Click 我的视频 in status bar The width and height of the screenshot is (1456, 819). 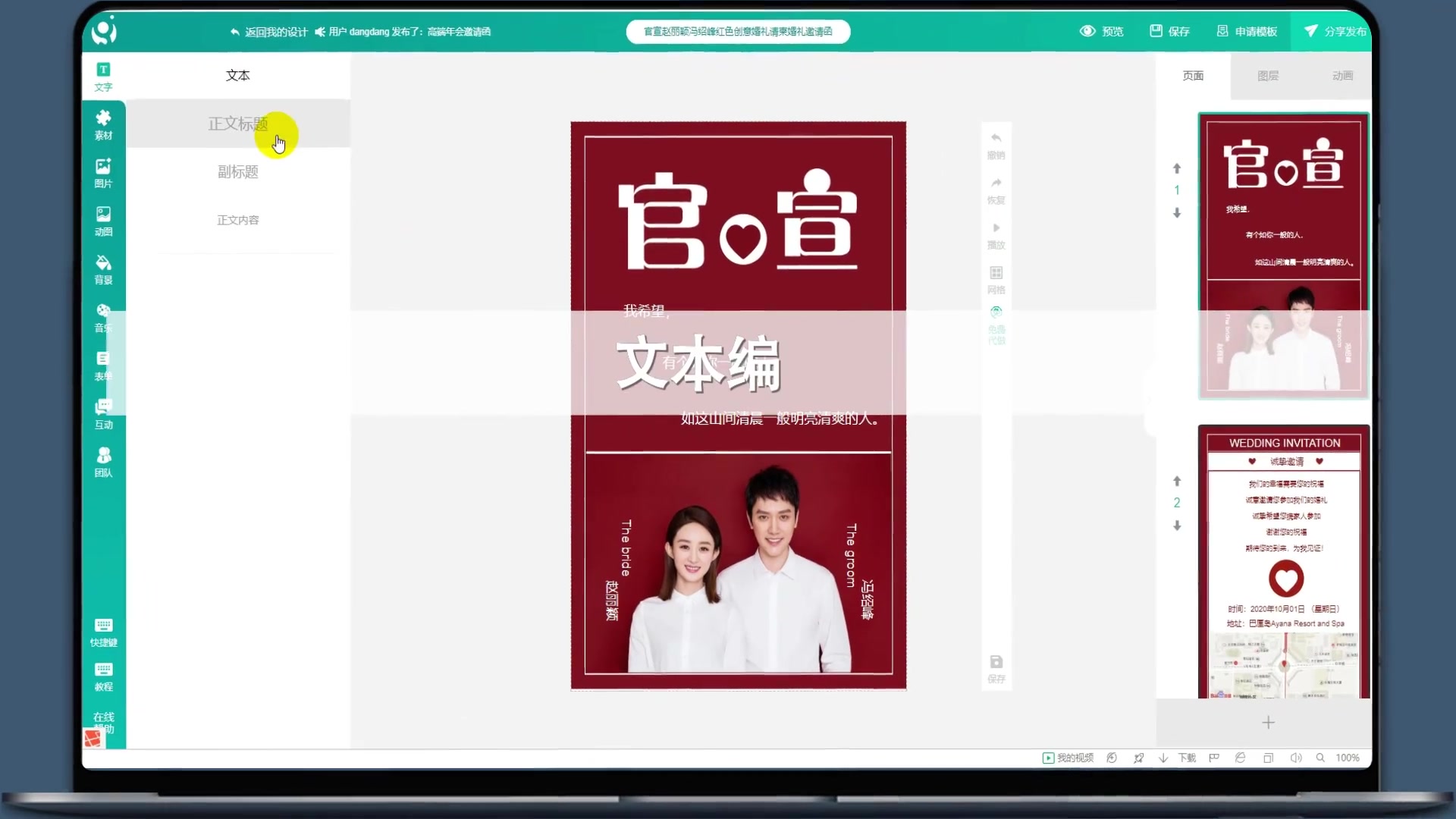[x=1068, y=758]
